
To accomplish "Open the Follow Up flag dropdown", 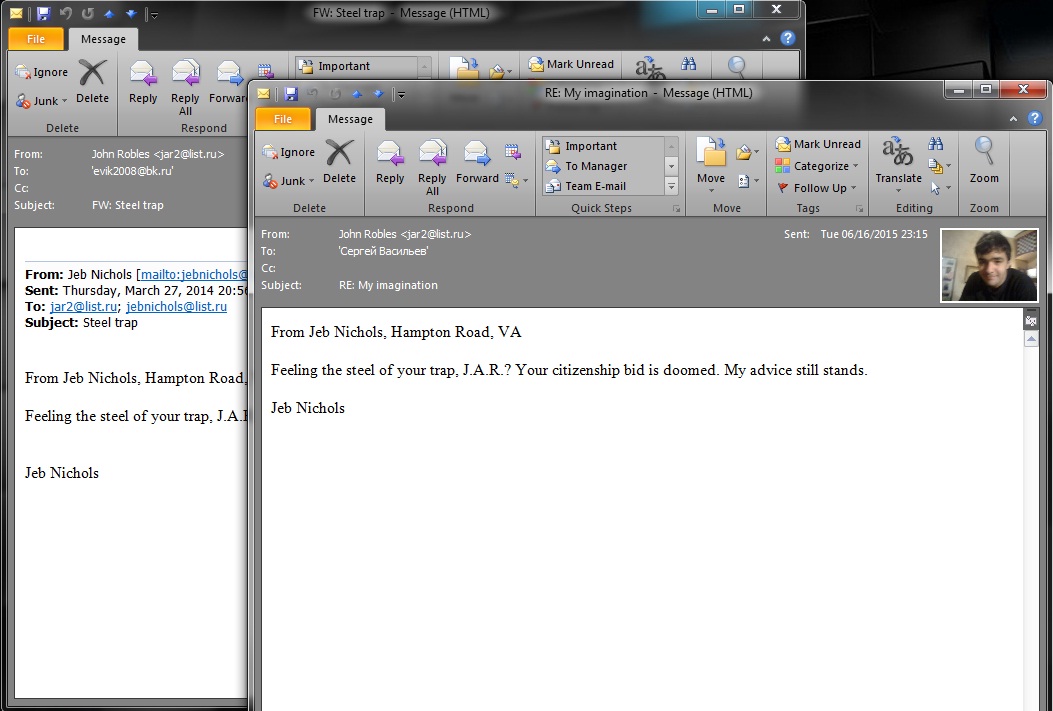I will tap(818, 188).
